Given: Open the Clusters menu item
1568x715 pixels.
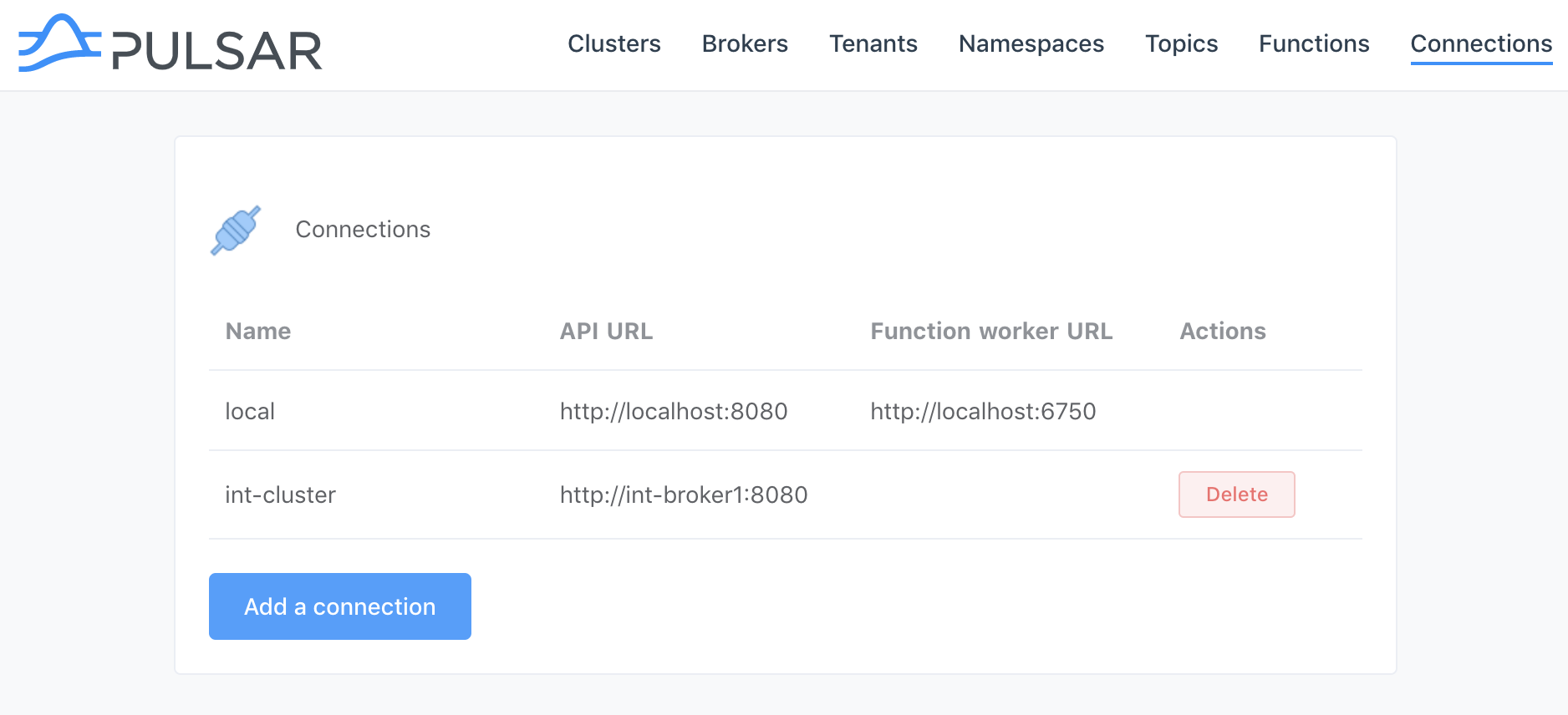Looking at the screenshot, I should [x=614, y=43].
